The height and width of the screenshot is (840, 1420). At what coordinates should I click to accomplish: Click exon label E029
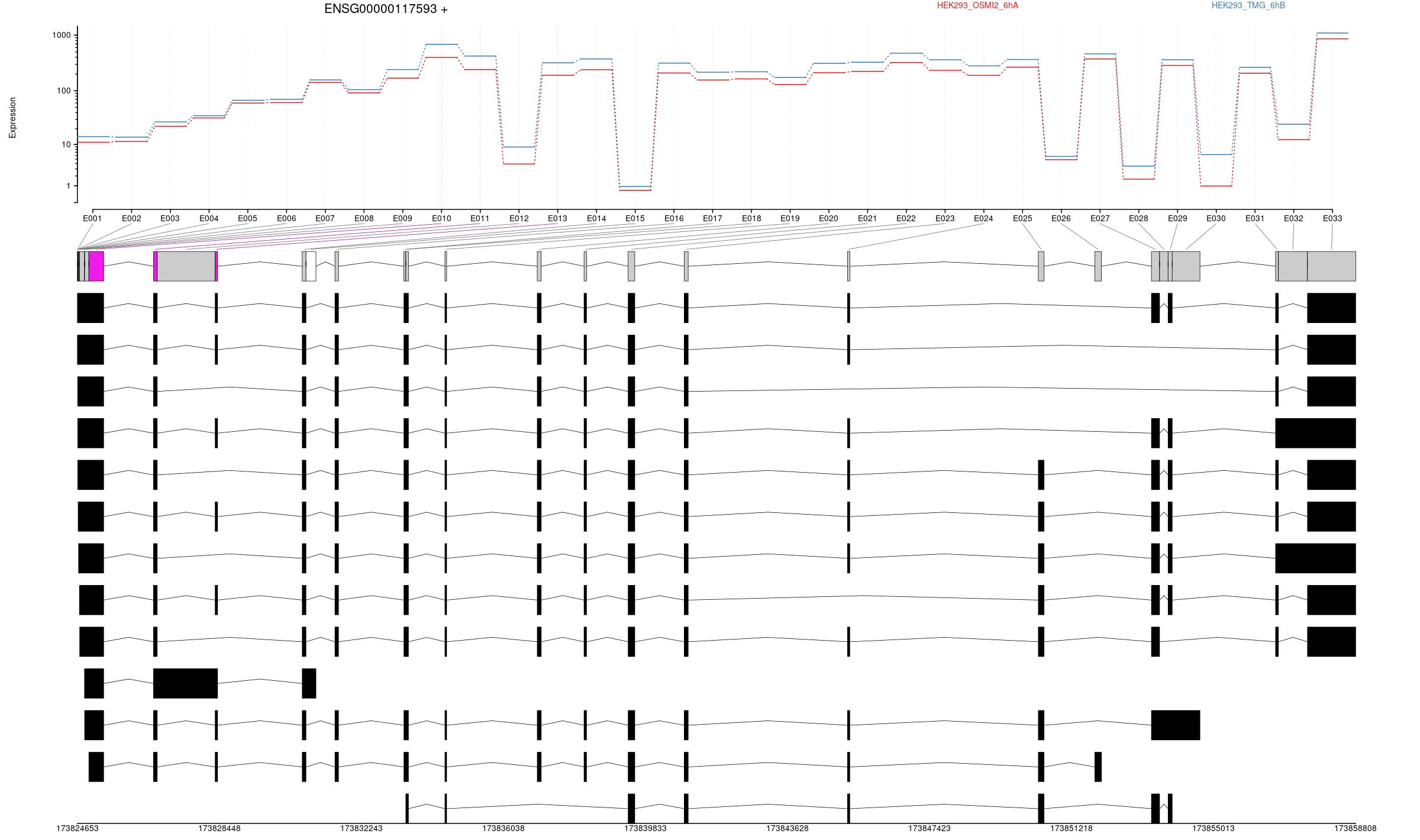point(1177,218)
